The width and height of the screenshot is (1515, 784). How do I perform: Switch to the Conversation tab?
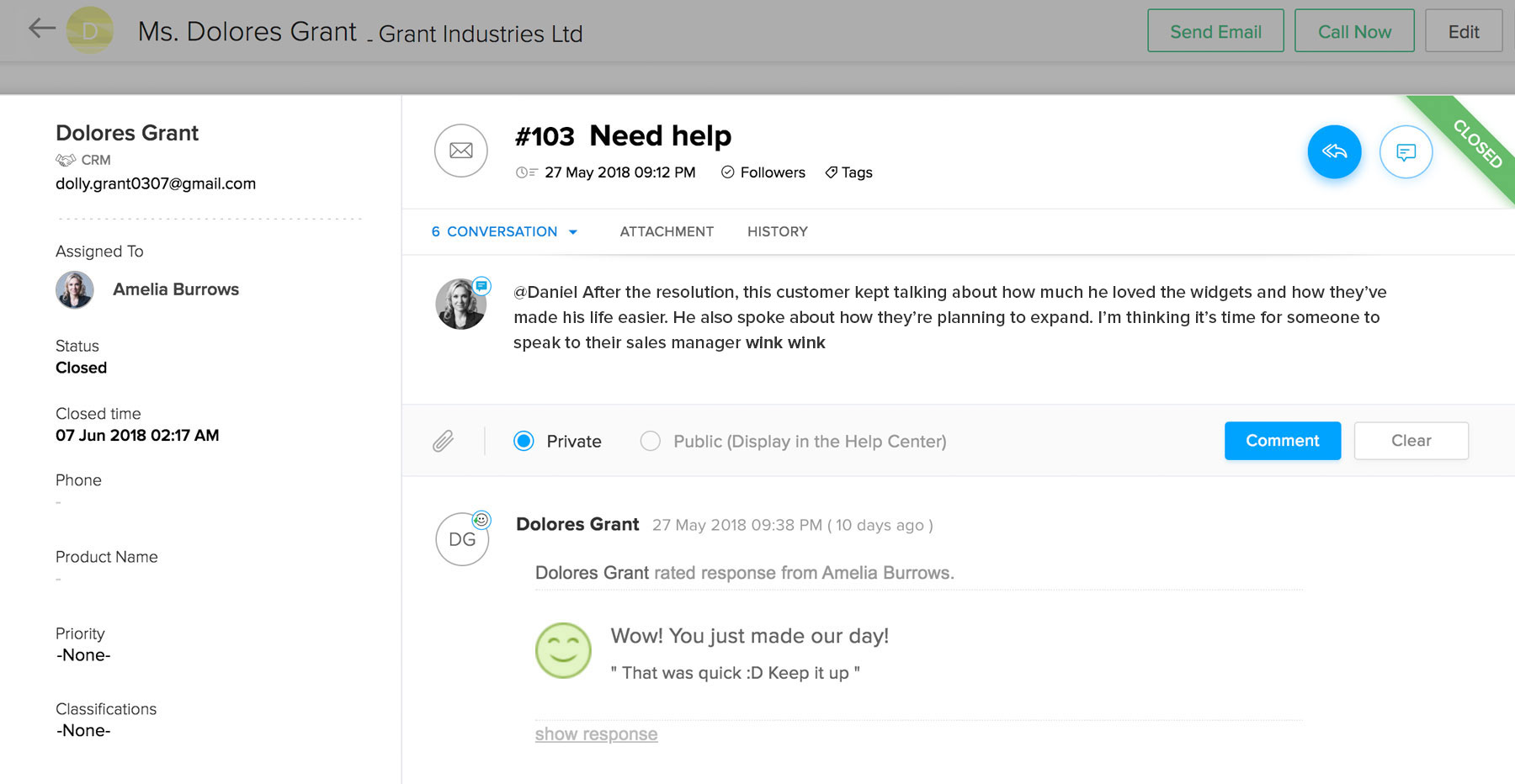pyautogui.click(x=503, y=231)
